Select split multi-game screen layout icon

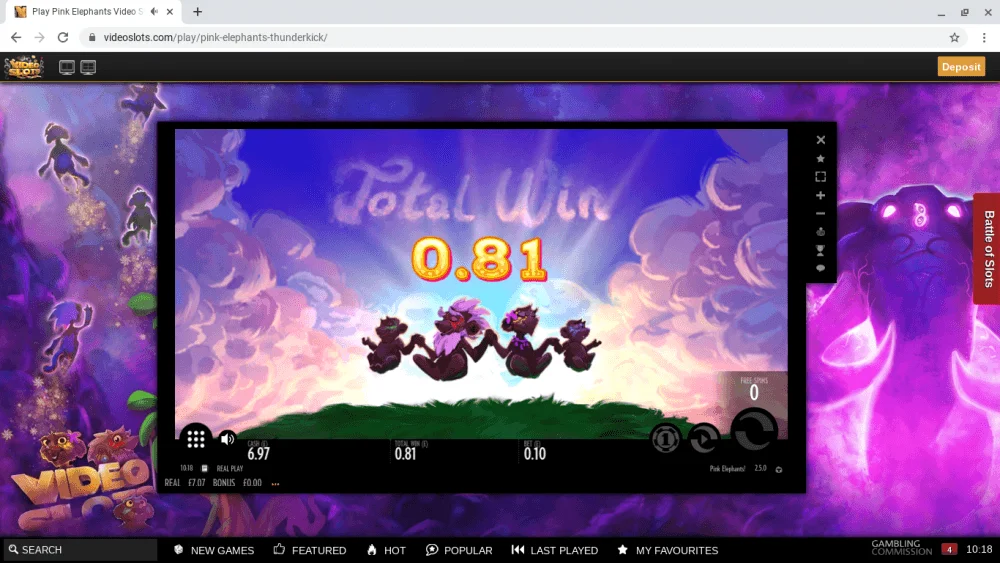click(88, 67)
